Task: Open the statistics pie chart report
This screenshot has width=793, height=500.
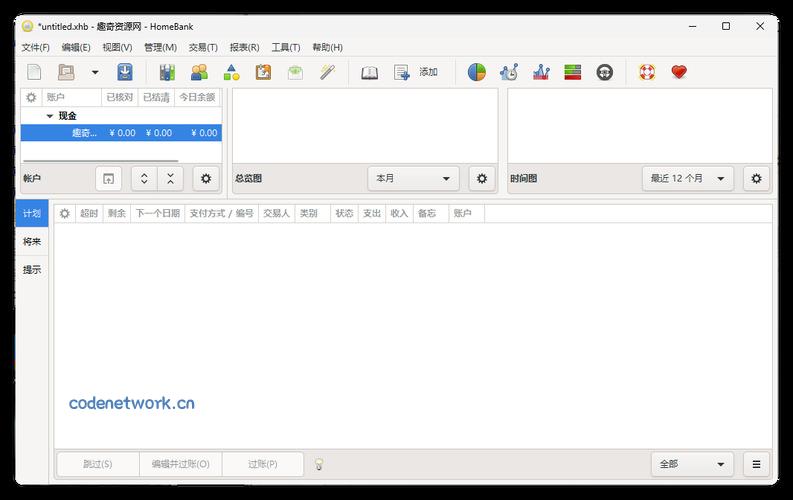Action: click(x=476, y=72)
